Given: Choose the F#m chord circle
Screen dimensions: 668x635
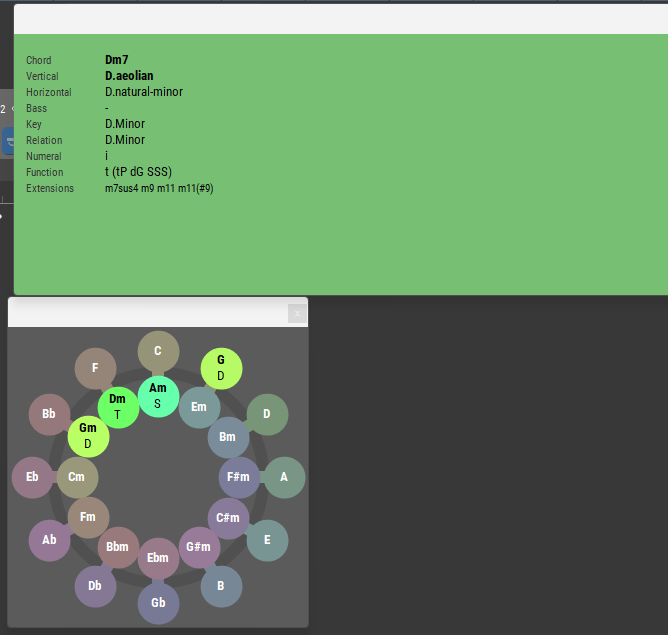Looking at the screenshot, I should pos(239,477).
